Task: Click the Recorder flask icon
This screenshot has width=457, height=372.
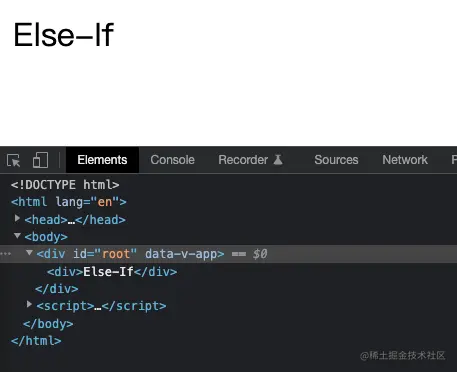Action: coord(278,160)
